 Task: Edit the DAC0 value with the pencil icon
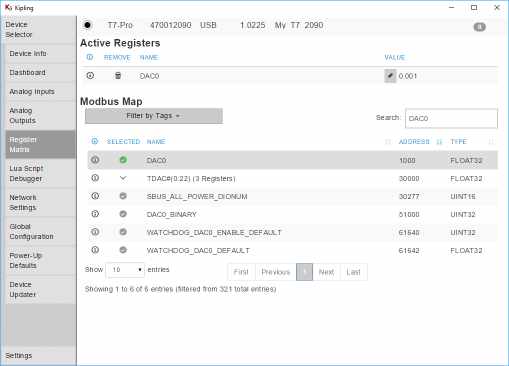390,76
